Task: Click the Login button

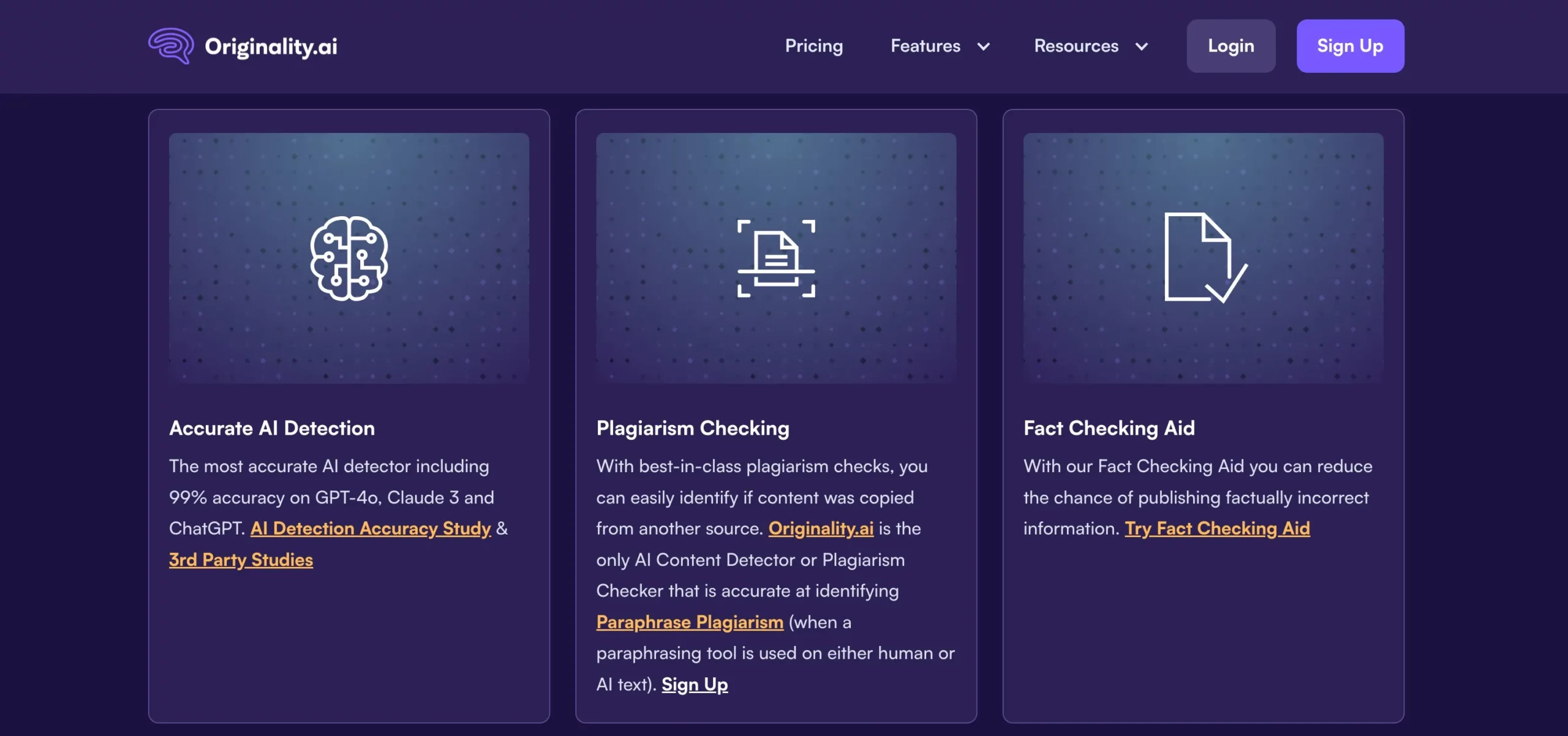Action: (1231, 46)
